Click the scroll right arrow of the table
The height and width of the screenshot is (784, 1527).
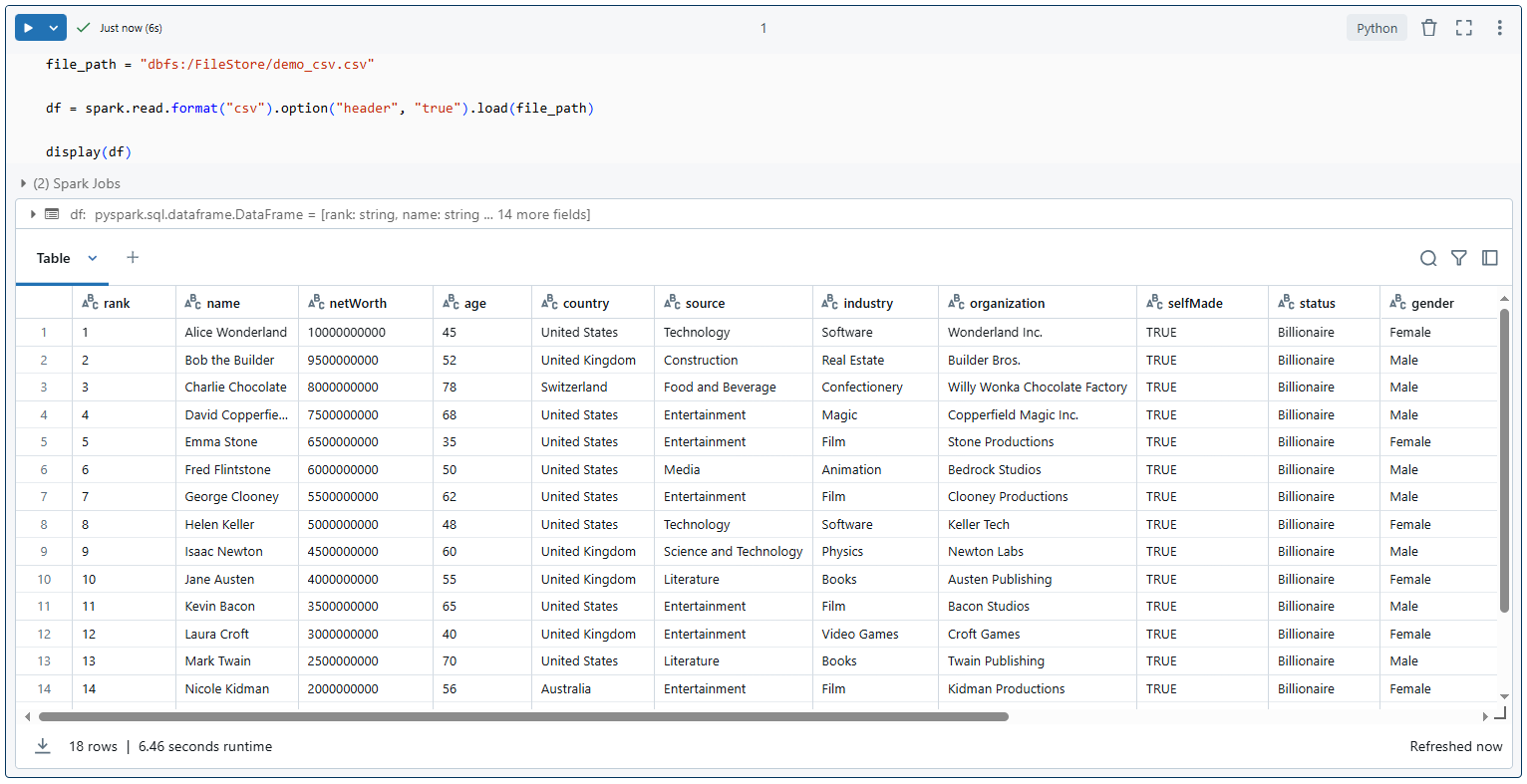(1485, 716)
